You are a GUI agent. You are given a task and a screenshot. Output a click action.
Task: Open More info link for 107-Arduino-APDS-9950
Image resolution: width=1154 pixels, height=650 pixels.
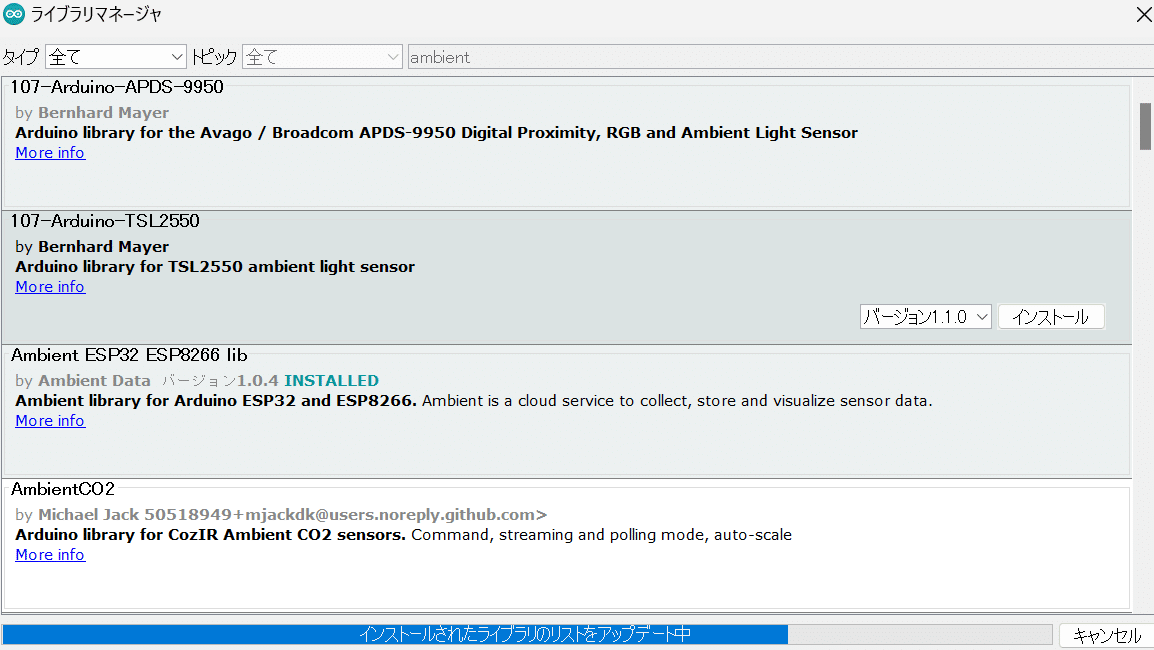(x=50, y=153)
